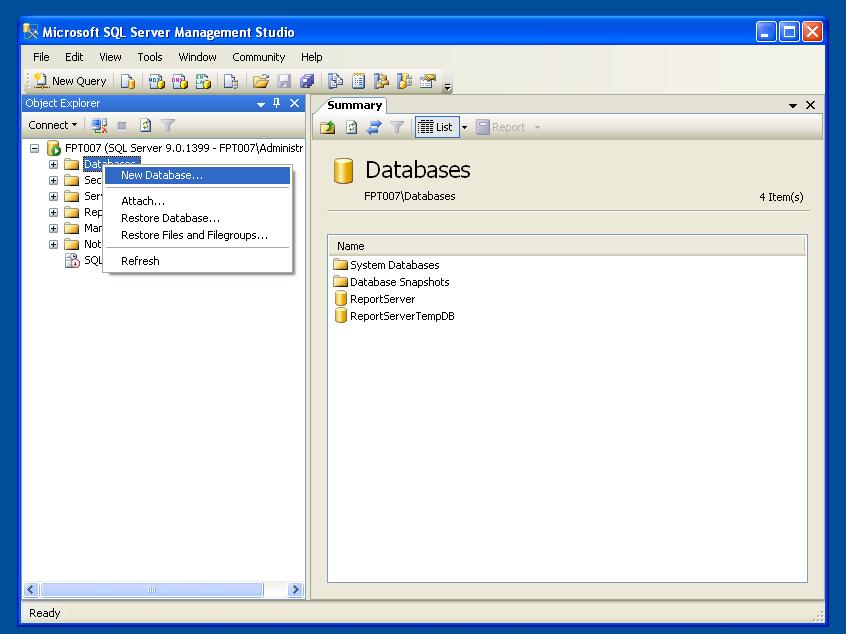
Task: Choose New Database… from context menu
Action: (197, 175)
